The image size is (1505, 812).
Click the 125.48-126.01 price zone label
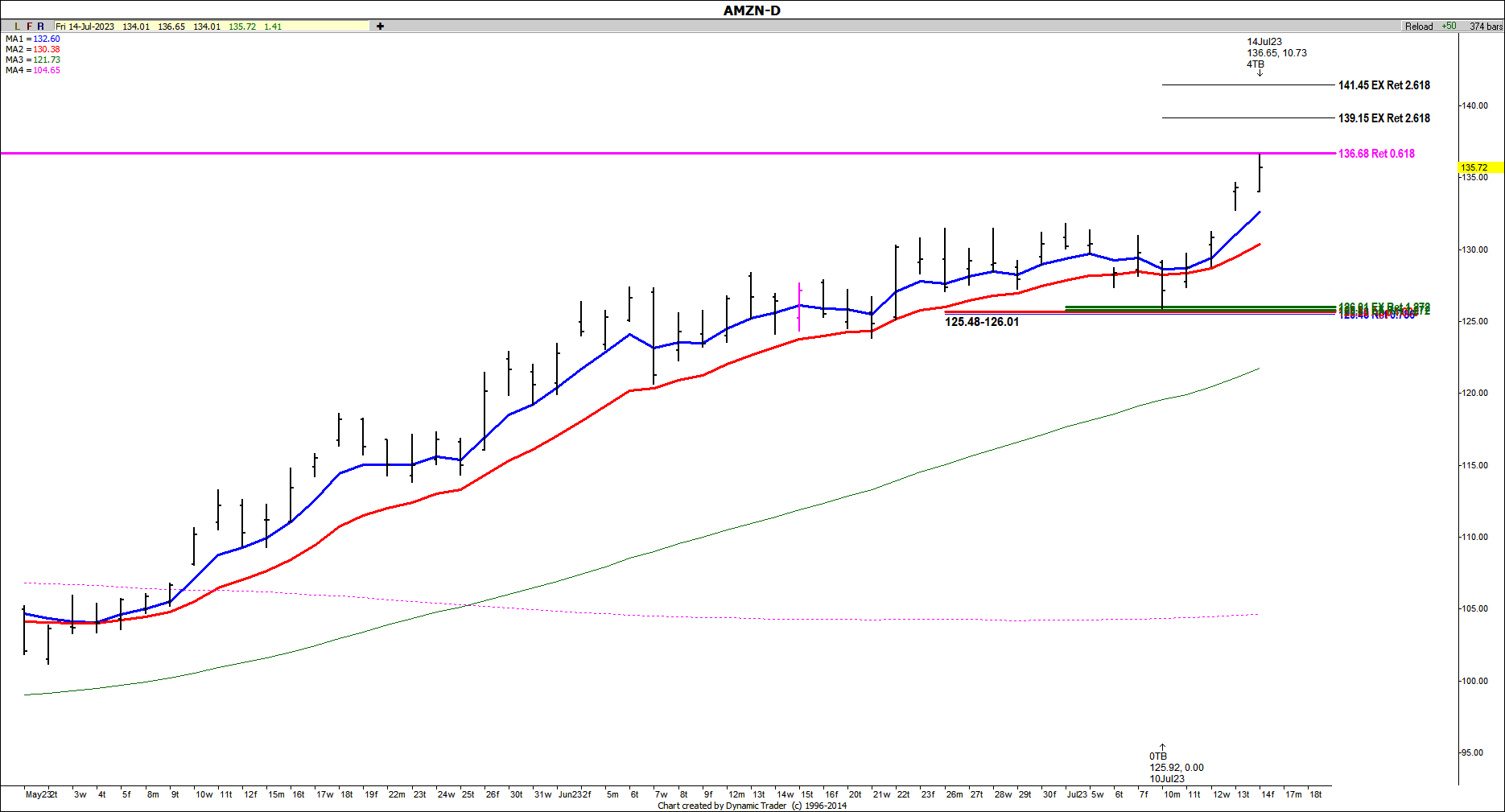coord(982,322)
